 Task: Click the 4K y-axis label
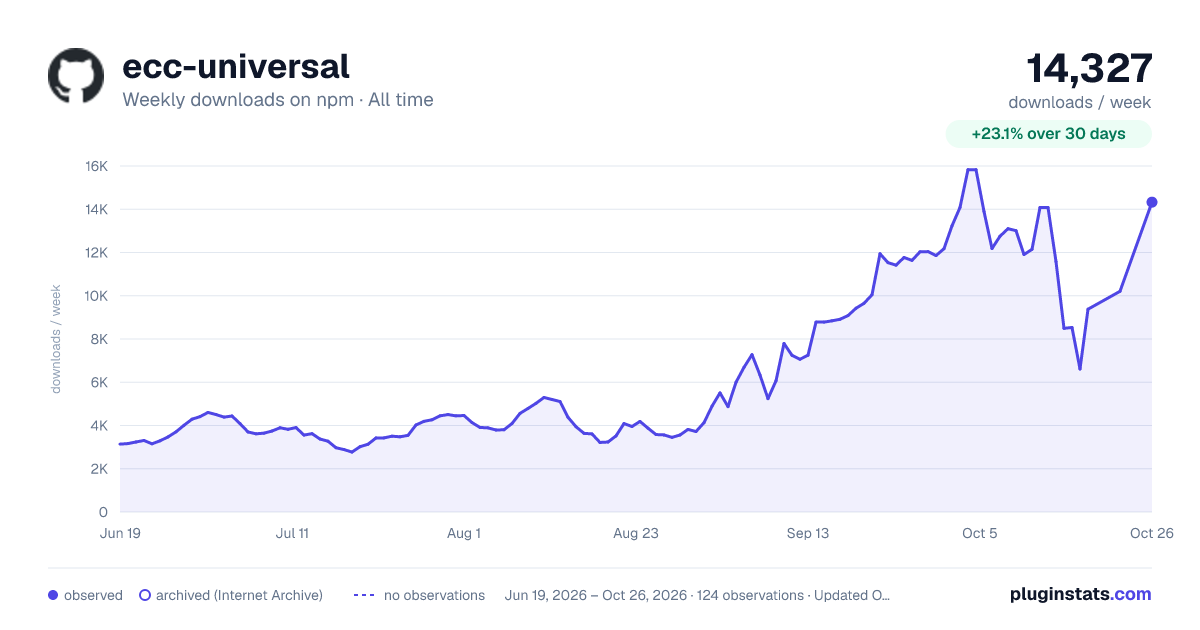99,425
